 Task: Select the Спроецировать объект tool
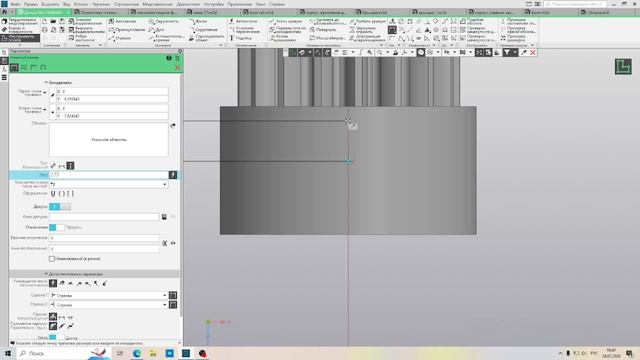[207, 38]
